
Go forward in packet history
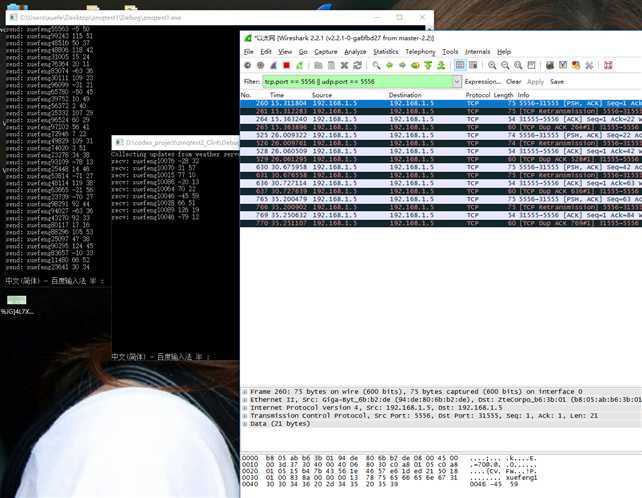click(402, 65)
